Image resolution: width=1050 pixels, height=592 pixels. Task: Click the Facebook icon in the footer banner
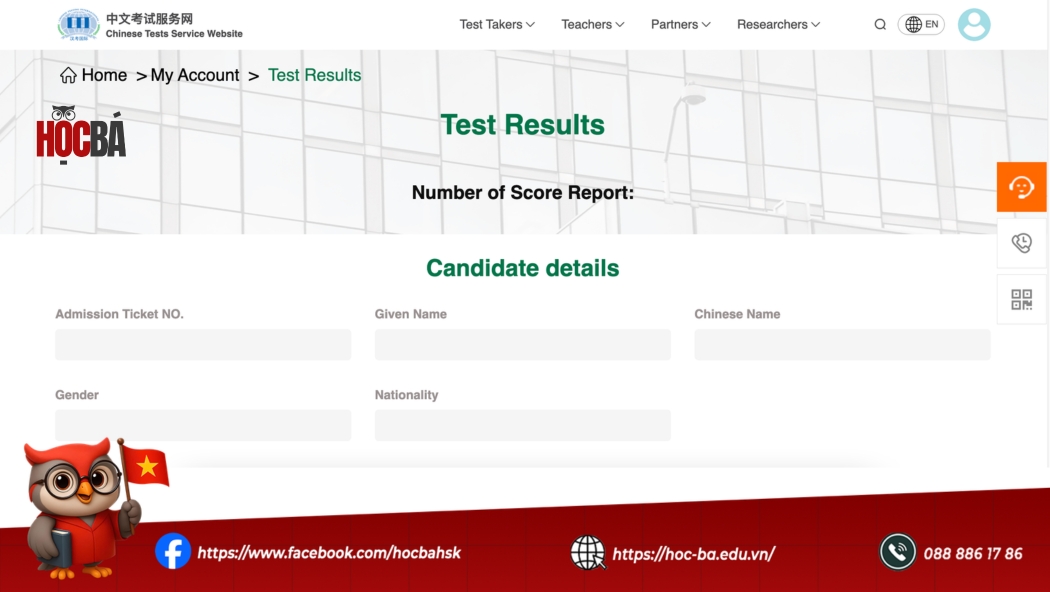click(173, 552)
